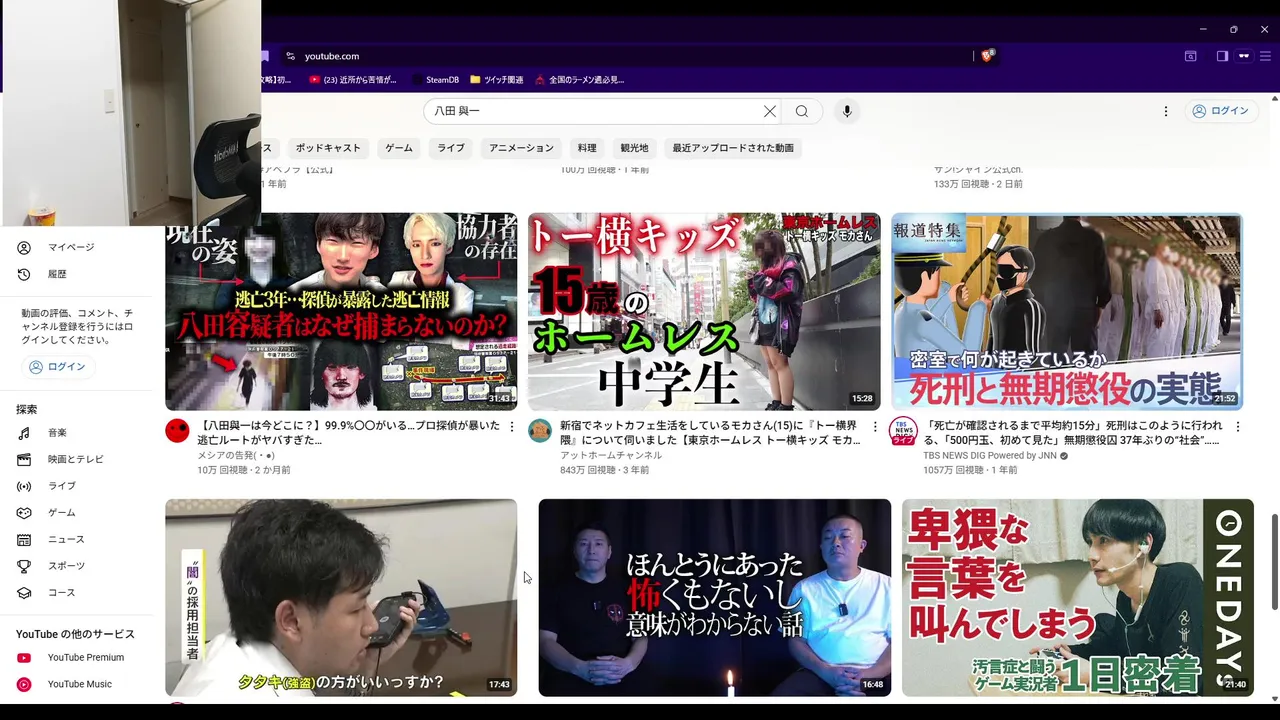The width and height of the screenshot is (1280, 720).
Task: Select the アニメーション filter chip
Action: (521, 148)
